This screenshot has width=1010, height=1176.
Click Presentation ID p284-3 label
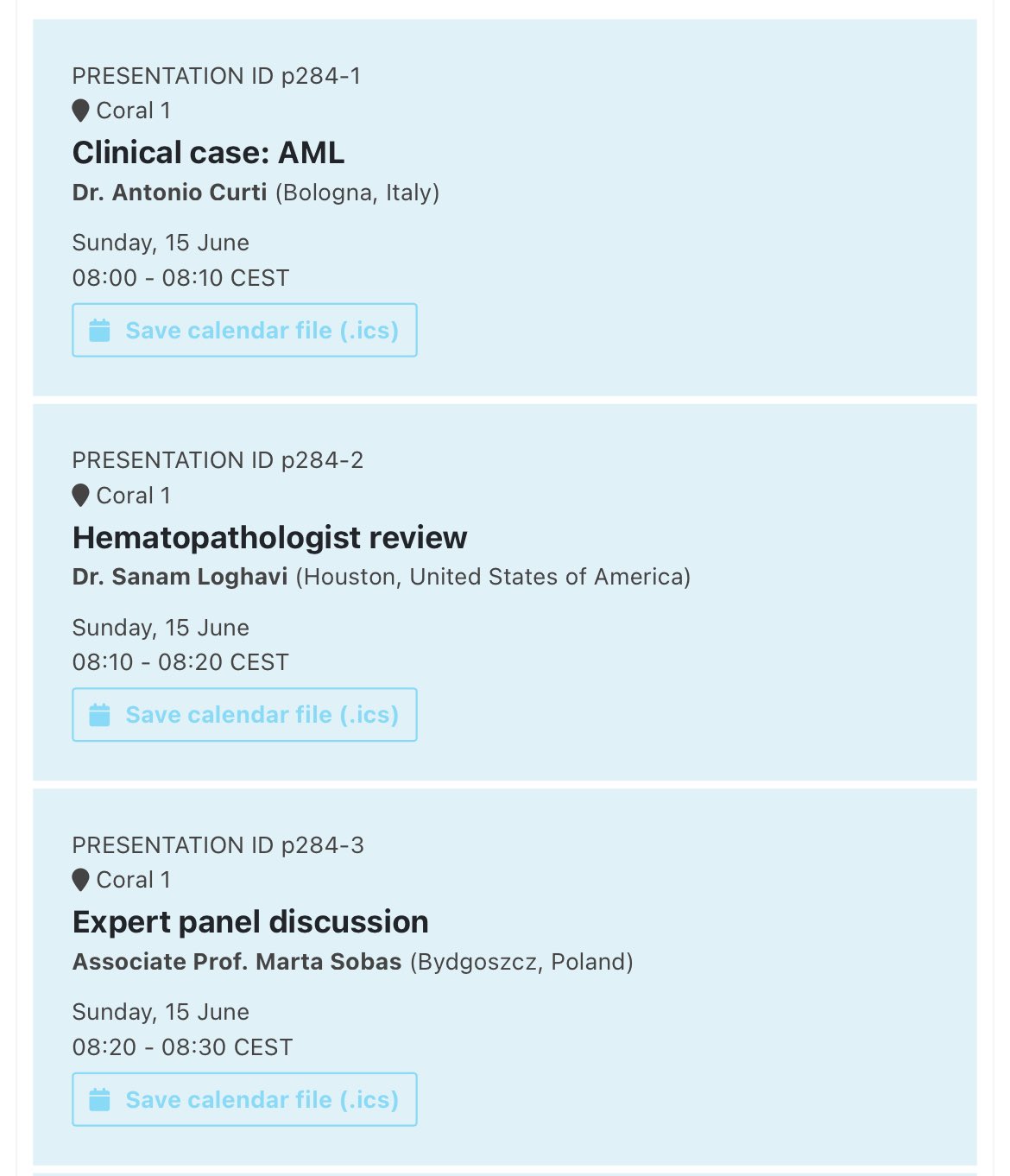[218, 845]
